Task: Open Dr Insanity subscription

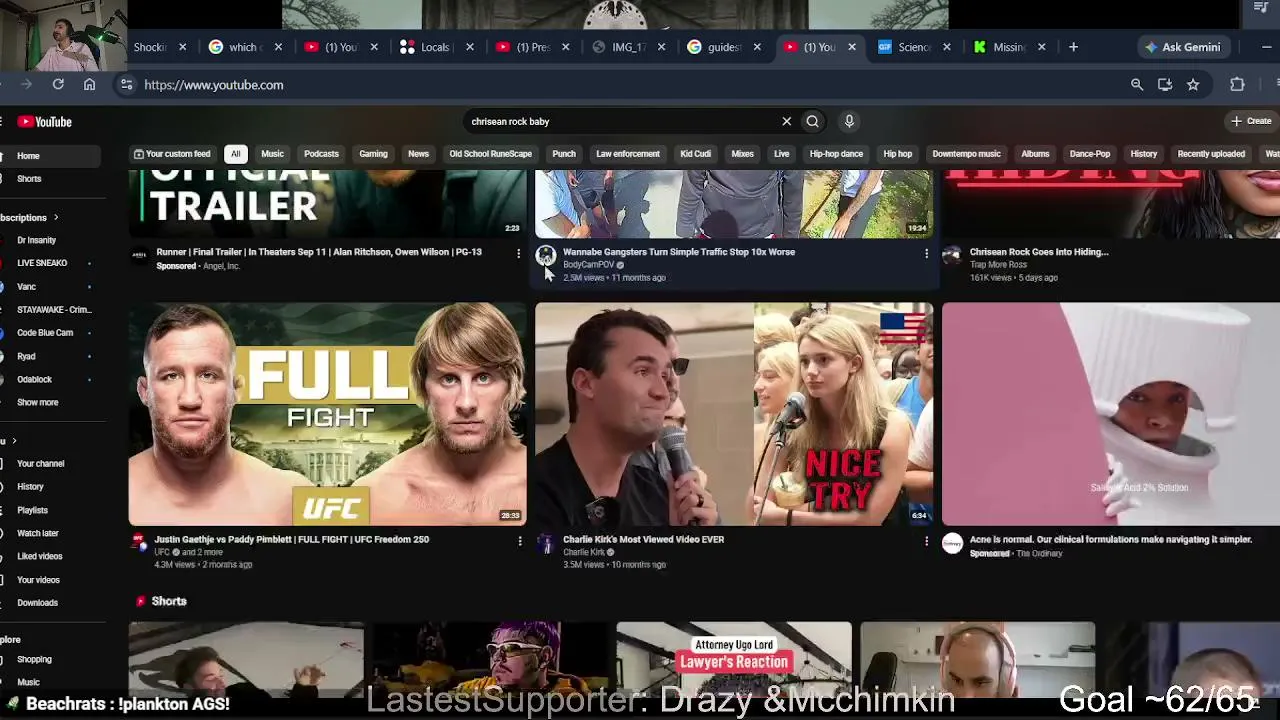Action: 36,241
